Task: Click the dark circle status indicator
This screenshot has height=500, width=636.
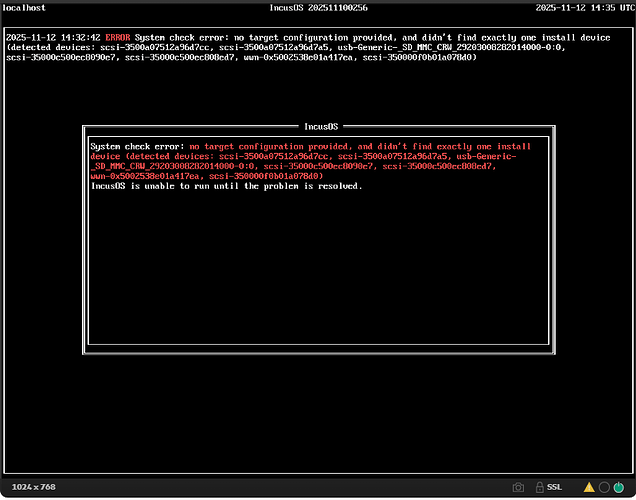Action: pyautogui.click(x=605, y=487)
